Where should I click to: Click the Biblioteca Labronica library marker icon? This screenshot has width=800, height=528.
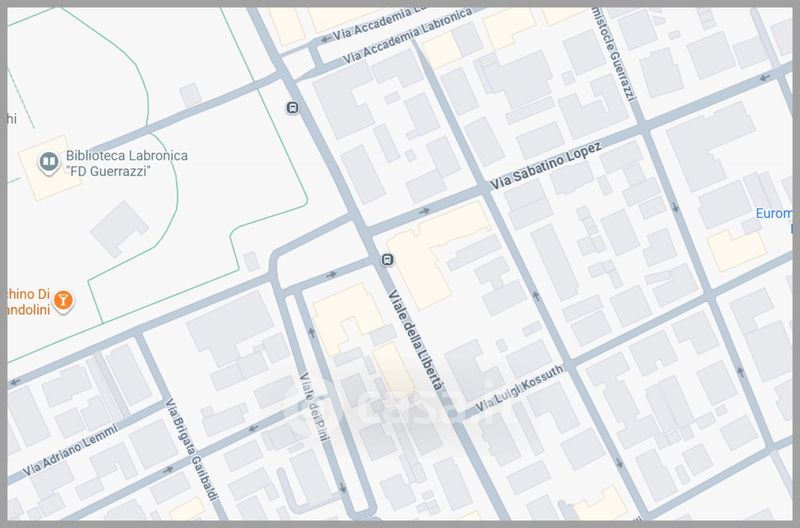tap(47, 162)
